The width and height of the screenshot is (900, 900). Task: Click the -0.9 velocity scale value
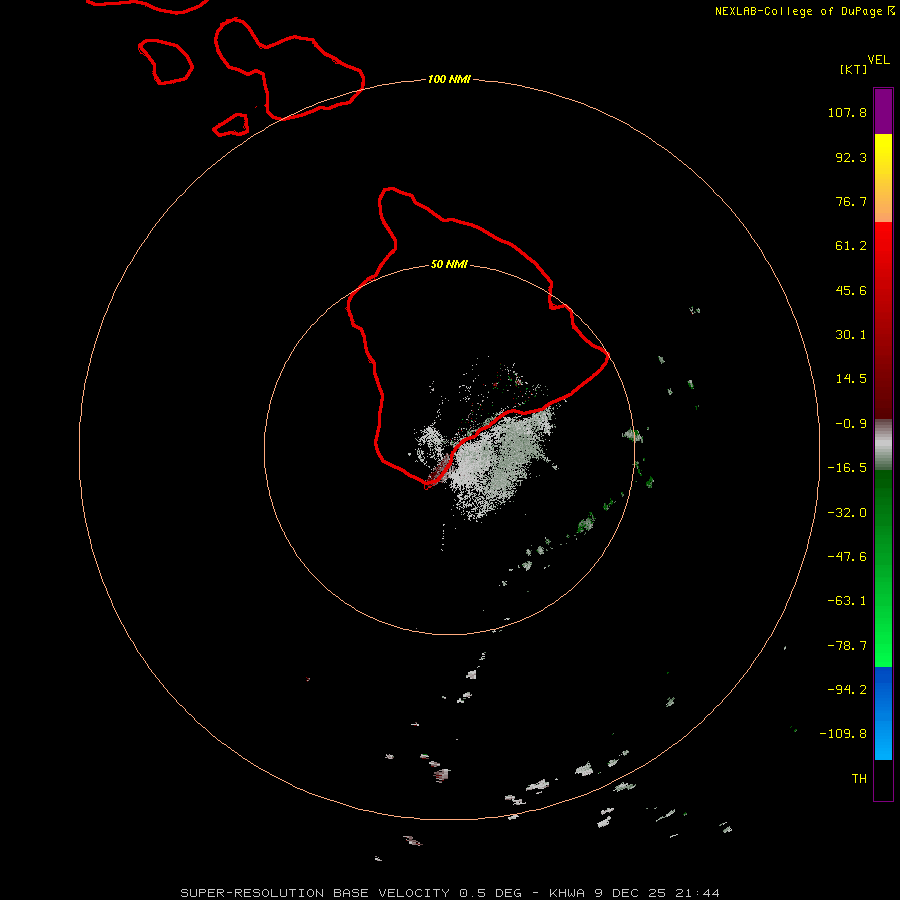click(851, 424)
